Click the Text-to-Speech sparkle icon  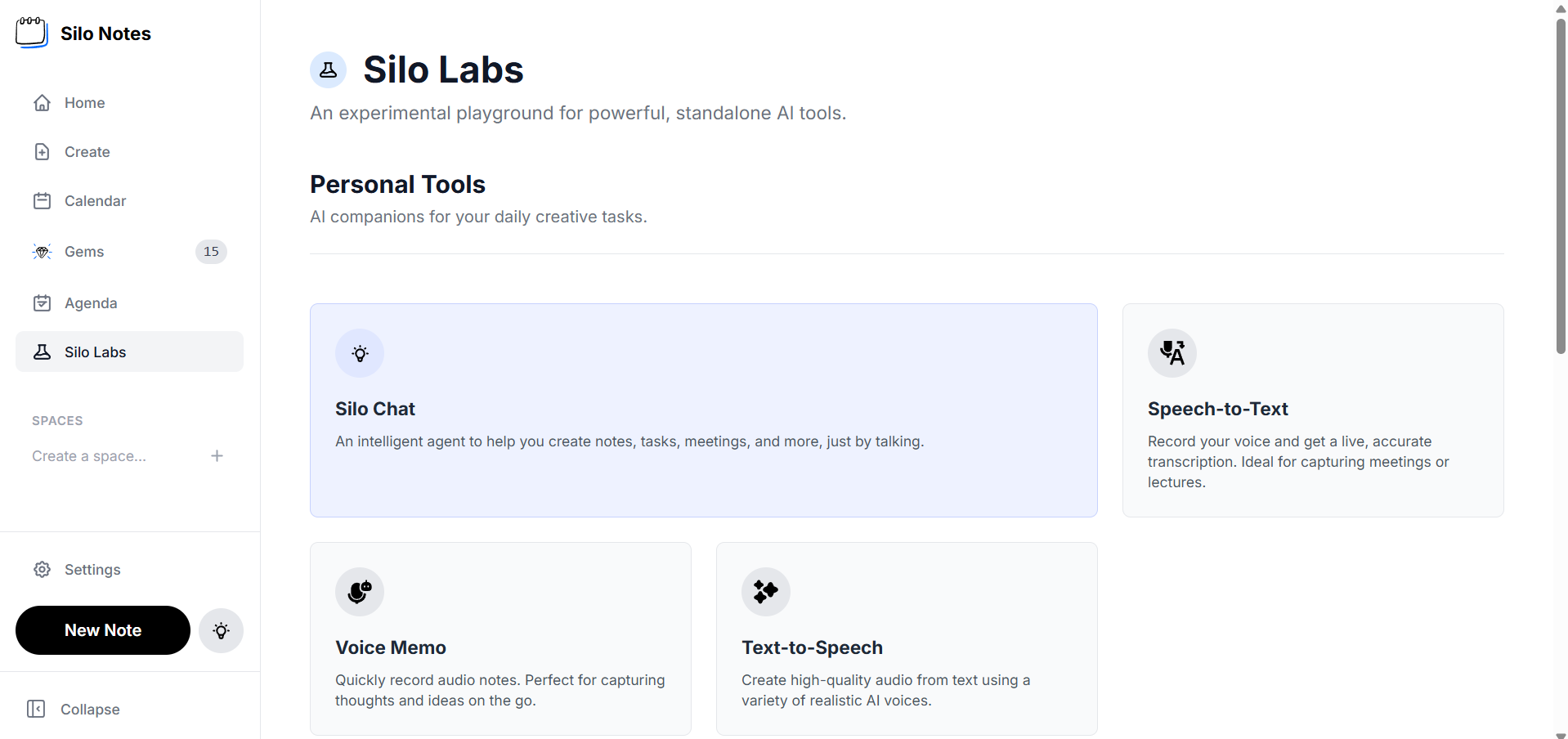pos(766,592)
